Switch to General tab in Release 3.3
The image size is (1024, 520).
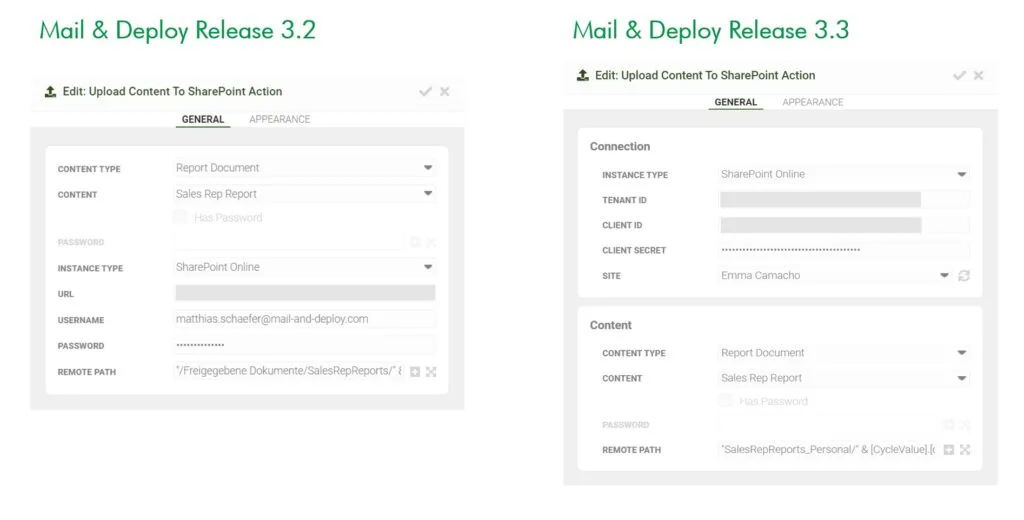736,102
